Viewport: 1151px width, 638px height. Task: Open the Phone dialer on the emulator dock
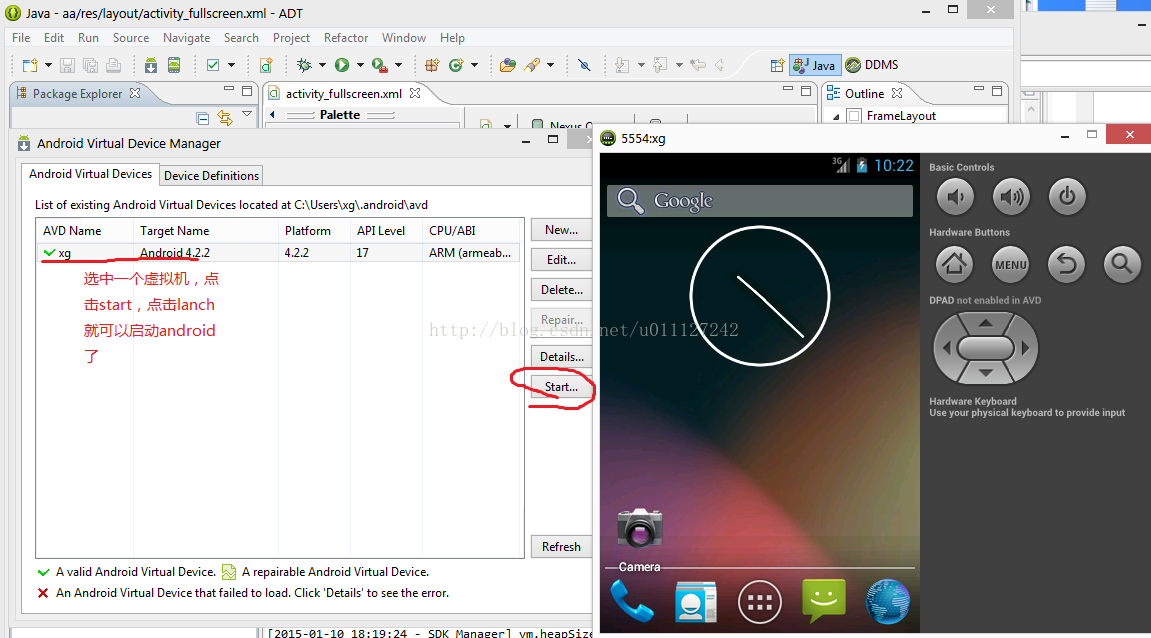click(631, 601)
